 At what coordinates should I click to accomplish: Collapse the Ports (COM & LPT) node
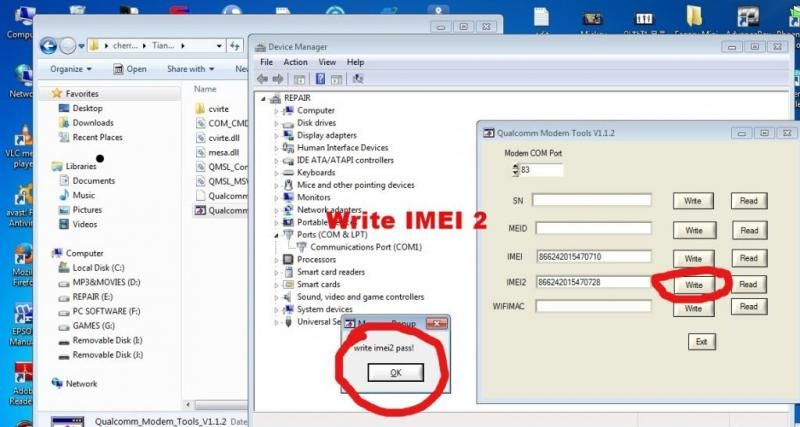(277, 234)
